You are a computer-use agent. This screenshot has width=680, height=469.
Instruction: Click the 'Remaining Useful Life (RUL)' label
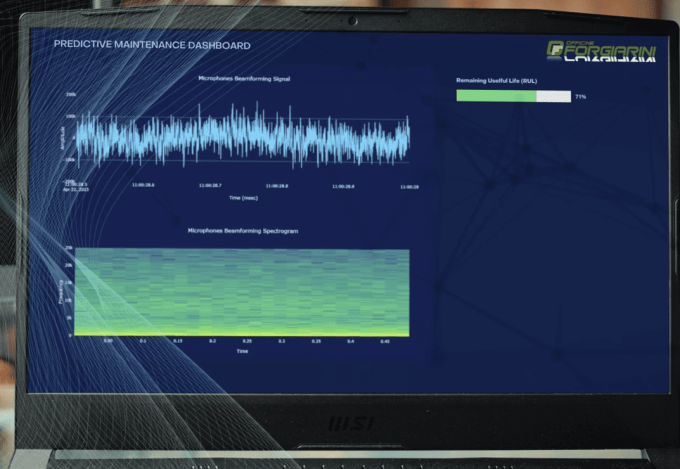coord(497,81)
